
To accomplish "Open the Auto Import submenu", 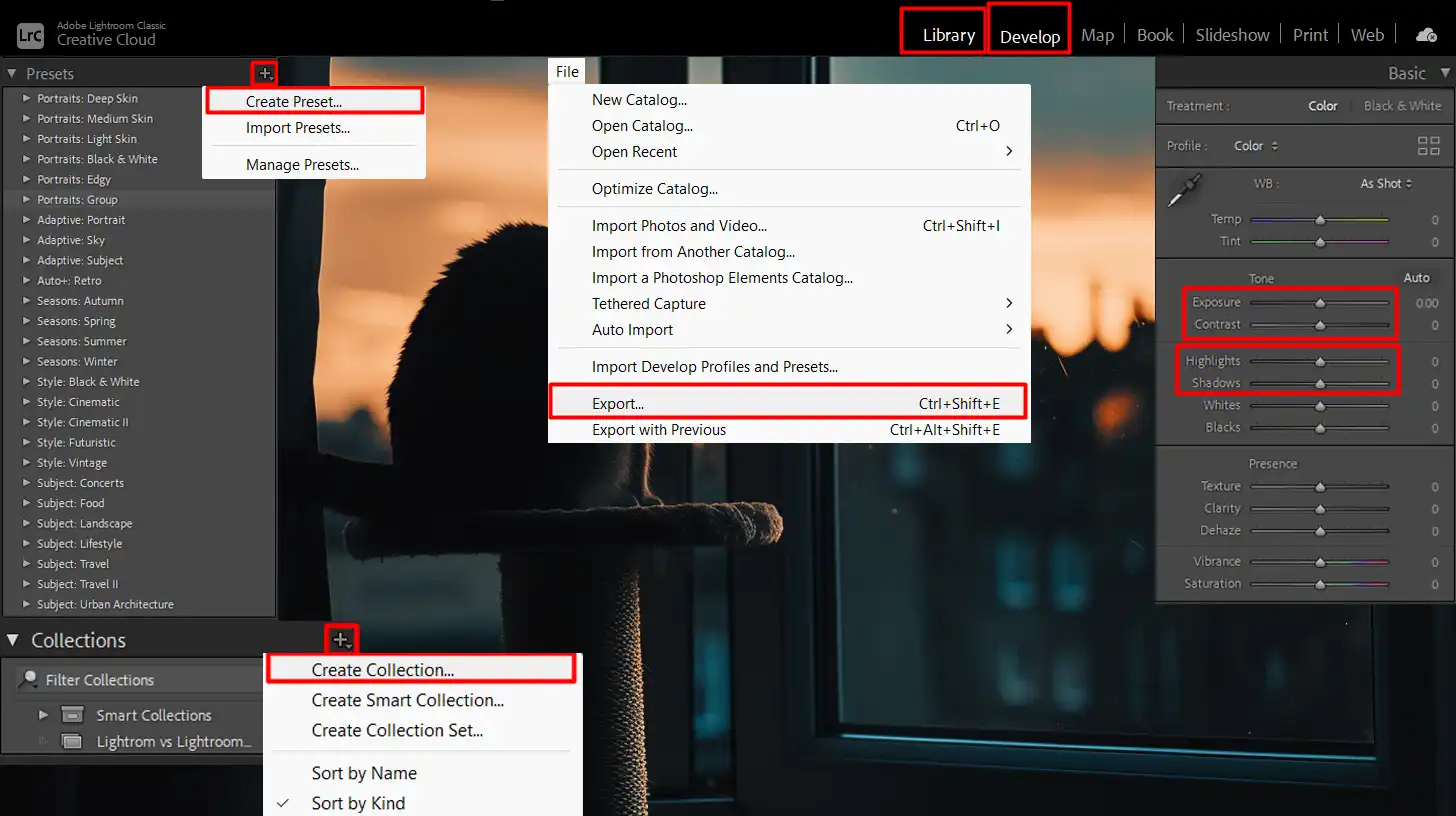I will [x=789, y=330].
